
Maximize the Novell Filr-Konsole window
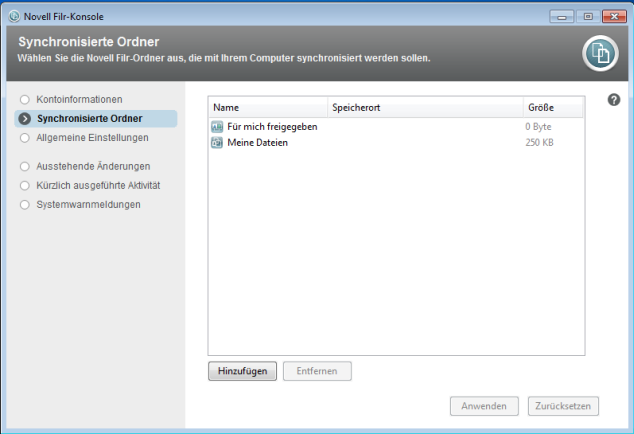click(588, 17)
